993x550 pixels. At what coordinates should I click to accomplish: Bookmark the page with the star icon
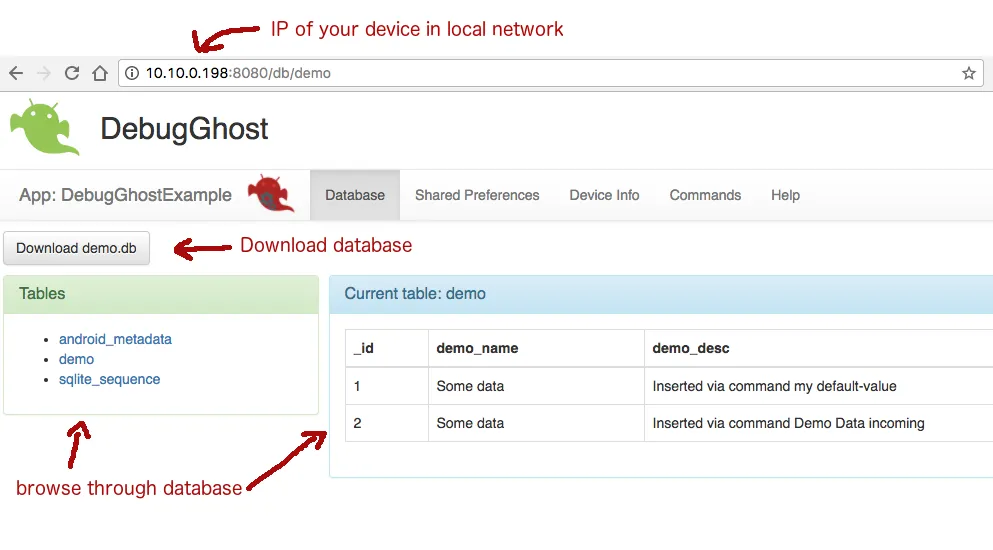(x=968, y=74)
